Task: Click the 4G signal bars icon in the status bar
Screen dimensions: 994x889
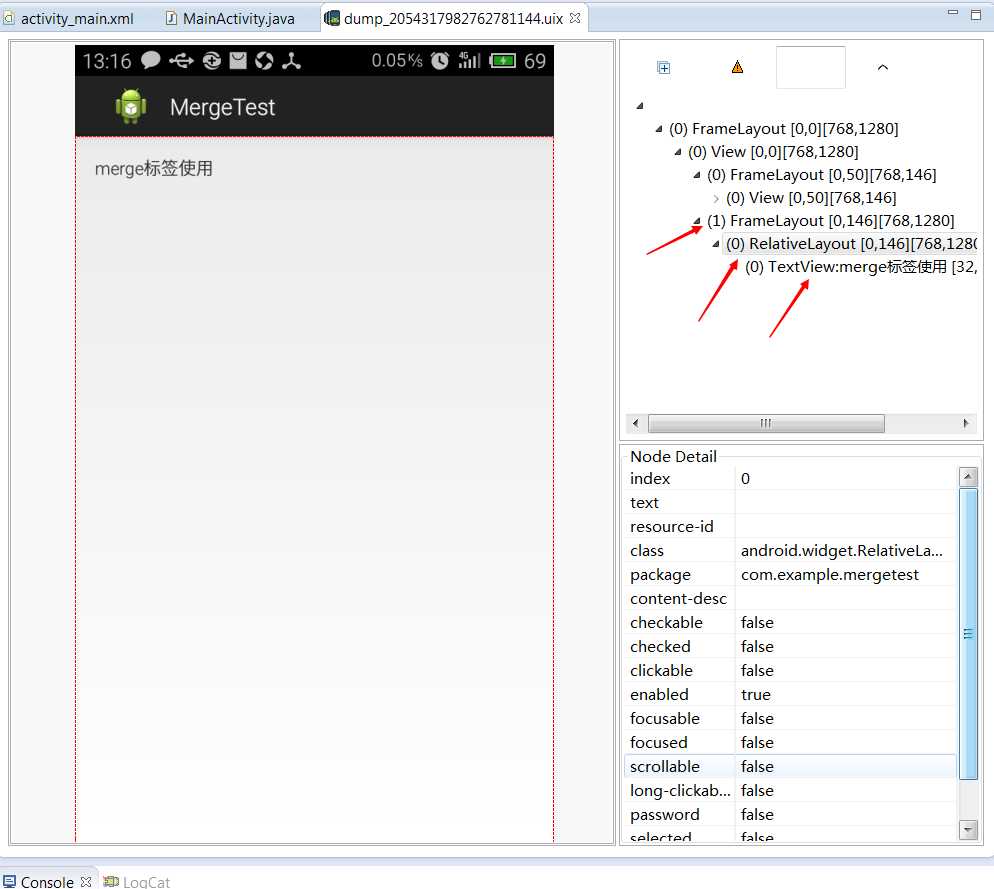Action: click(x=469, y=60)
